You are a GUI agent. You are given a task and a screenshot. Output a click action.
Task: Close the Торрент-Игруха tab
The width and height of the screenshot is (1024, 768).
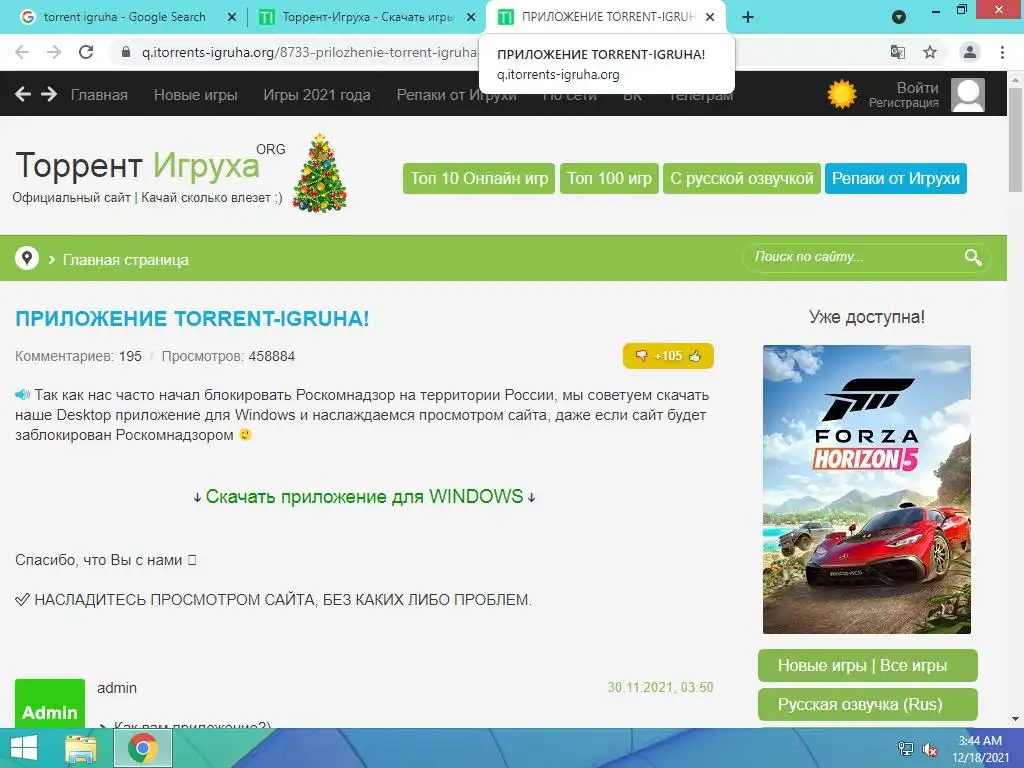(471, 18)
